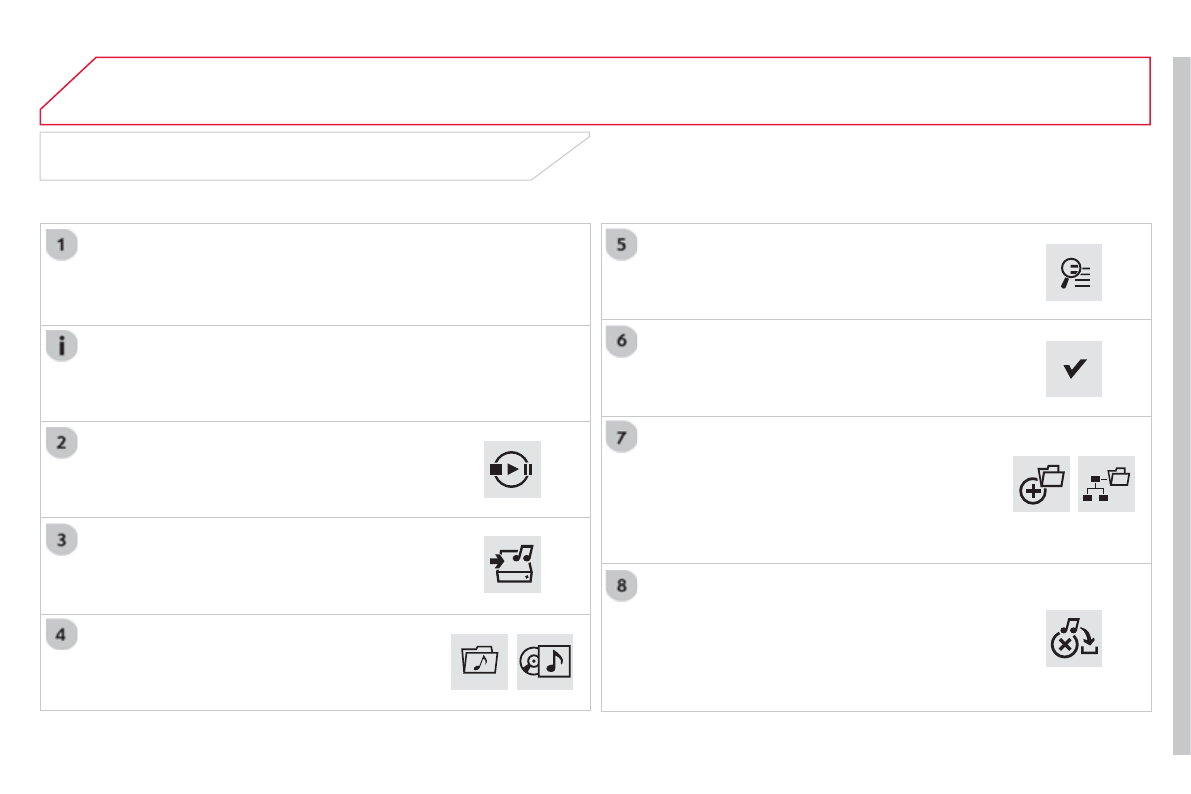Click the red-outlined header title bar
The image size is (1191, 794).
[600, 91]
